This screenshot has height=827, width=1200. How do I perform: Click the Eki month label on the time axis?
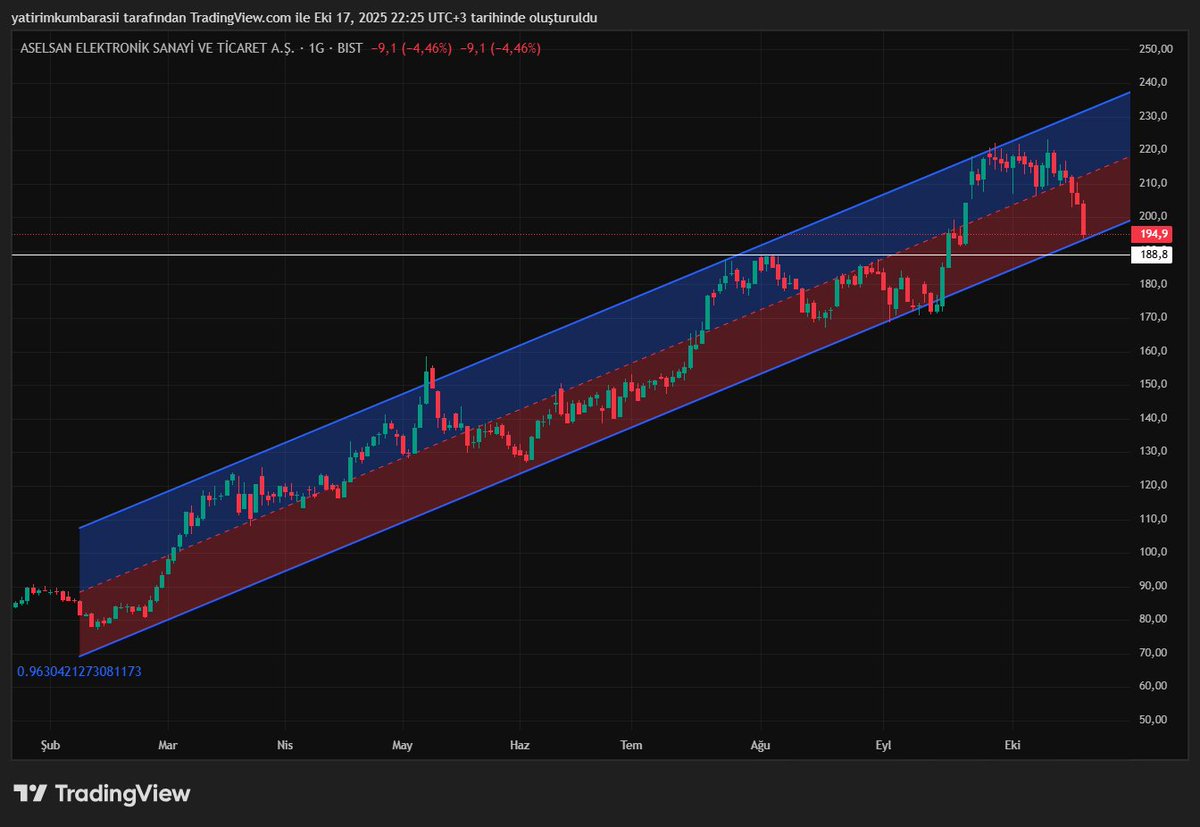tap(1013, 745)
